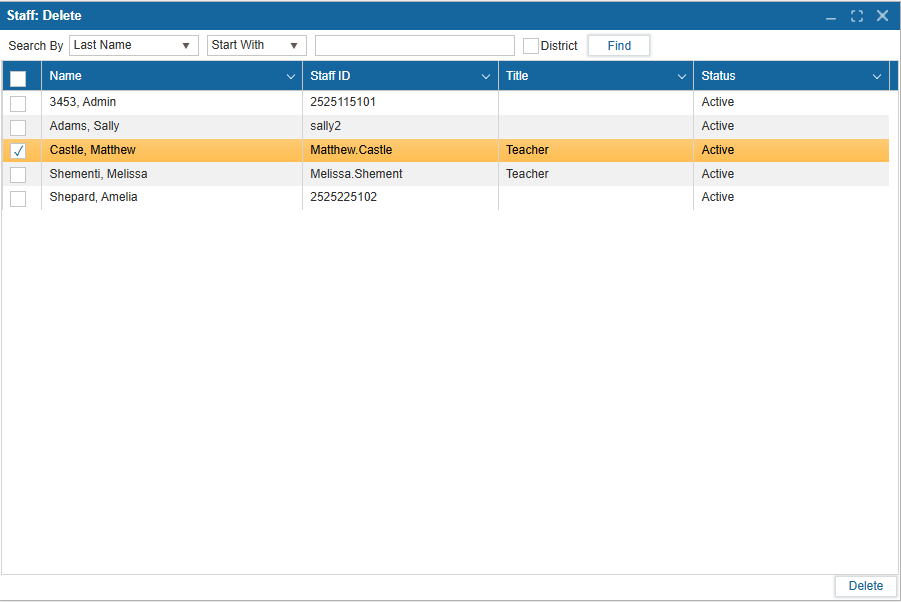Minimize the Staff: Delete window

pyautogui.click(x=830, y=16)
